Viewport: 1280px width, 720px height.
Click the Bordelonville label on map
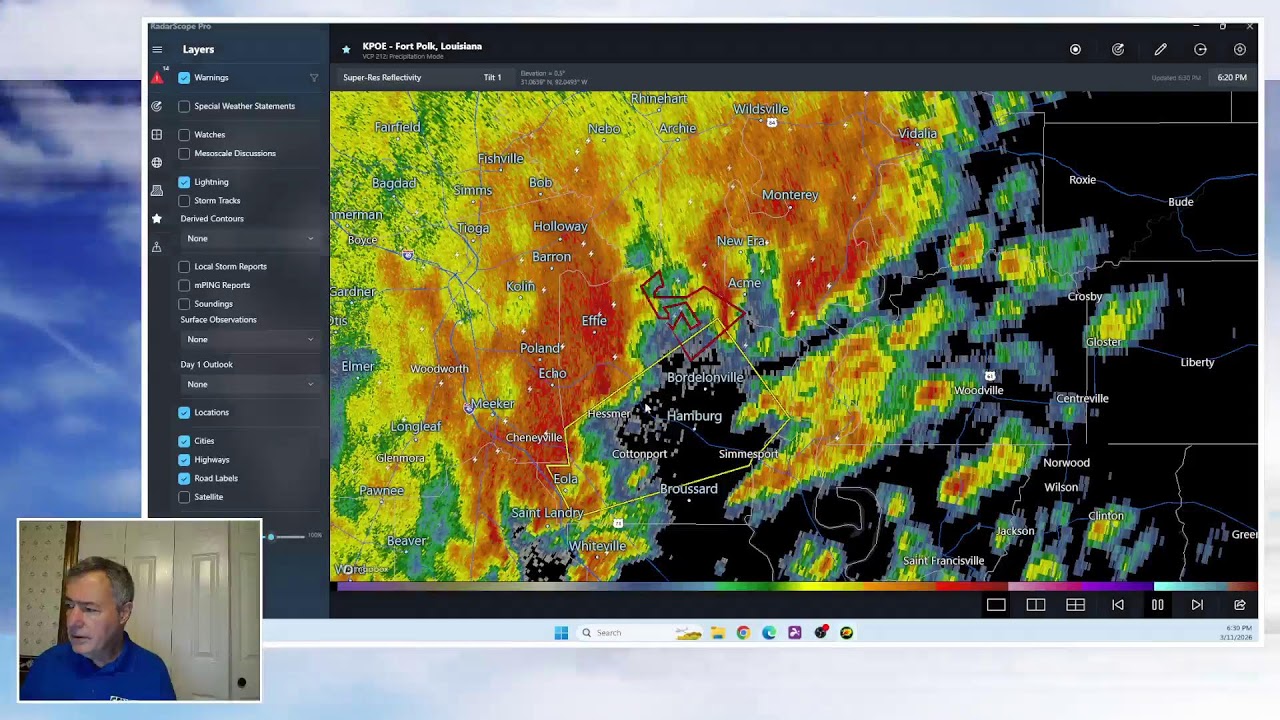[705, 377]
